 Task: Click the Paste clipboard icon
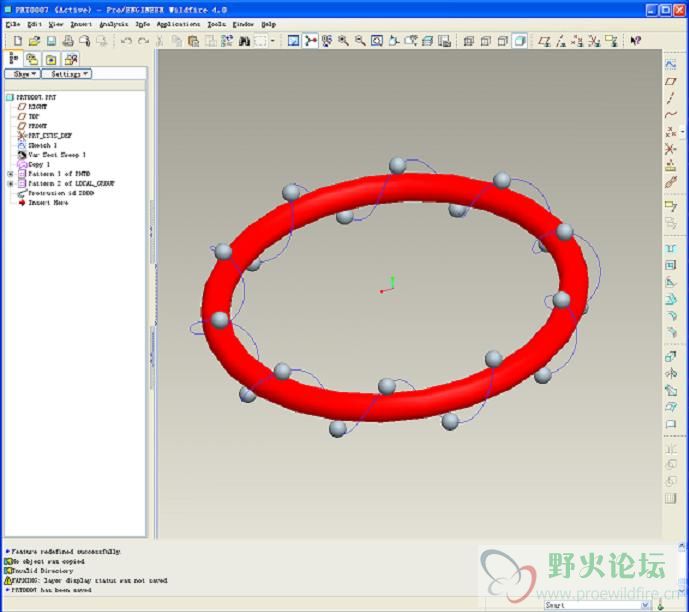pyautogui.click(x=193, y=41)
